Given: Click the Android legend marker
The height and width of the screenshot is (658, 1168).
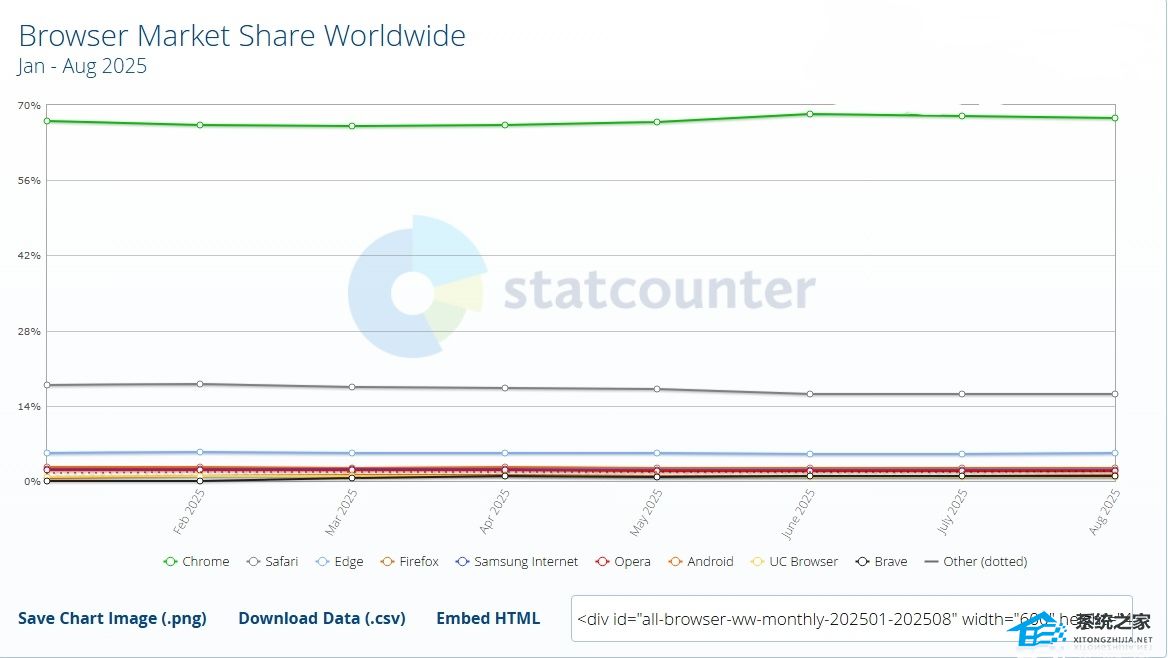Looking at the screenshot, I should coord(674,562).
